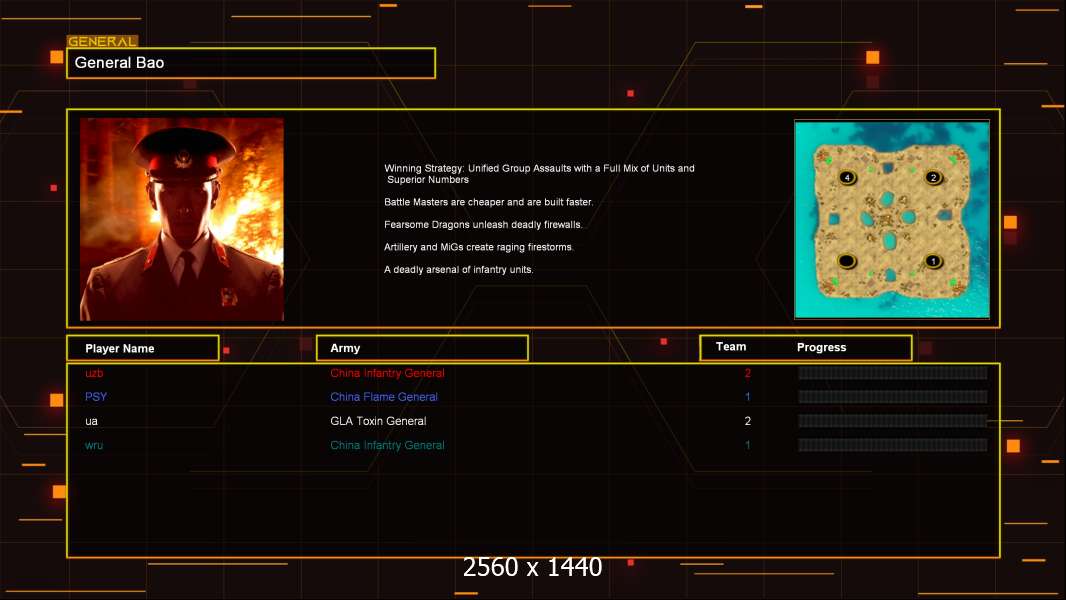Screen dimensions: 1066x600
Task: Select the unnumbered start position marker on map
Action: tap(846, 261)
